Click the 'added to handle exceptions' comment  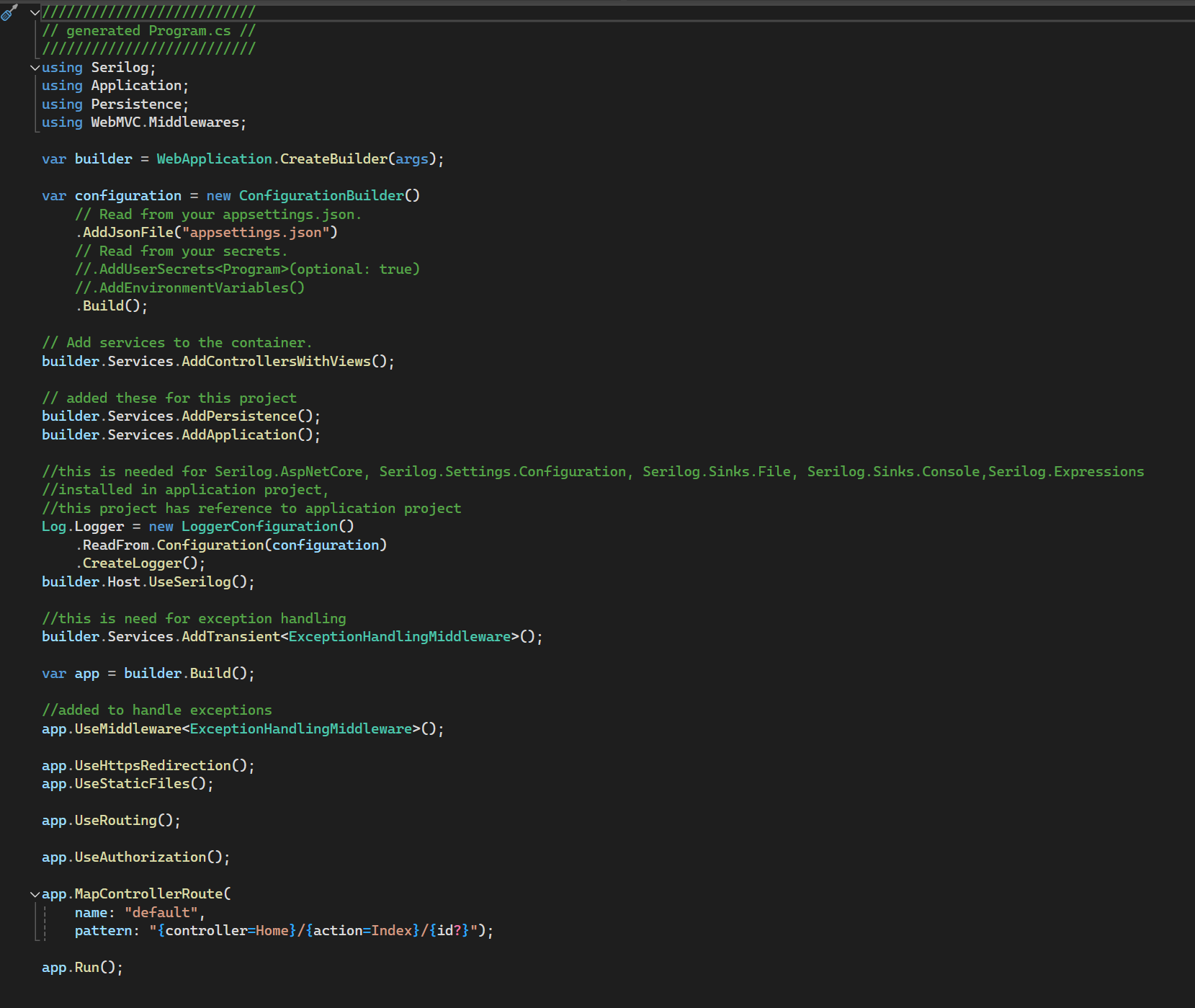point(157,710)
